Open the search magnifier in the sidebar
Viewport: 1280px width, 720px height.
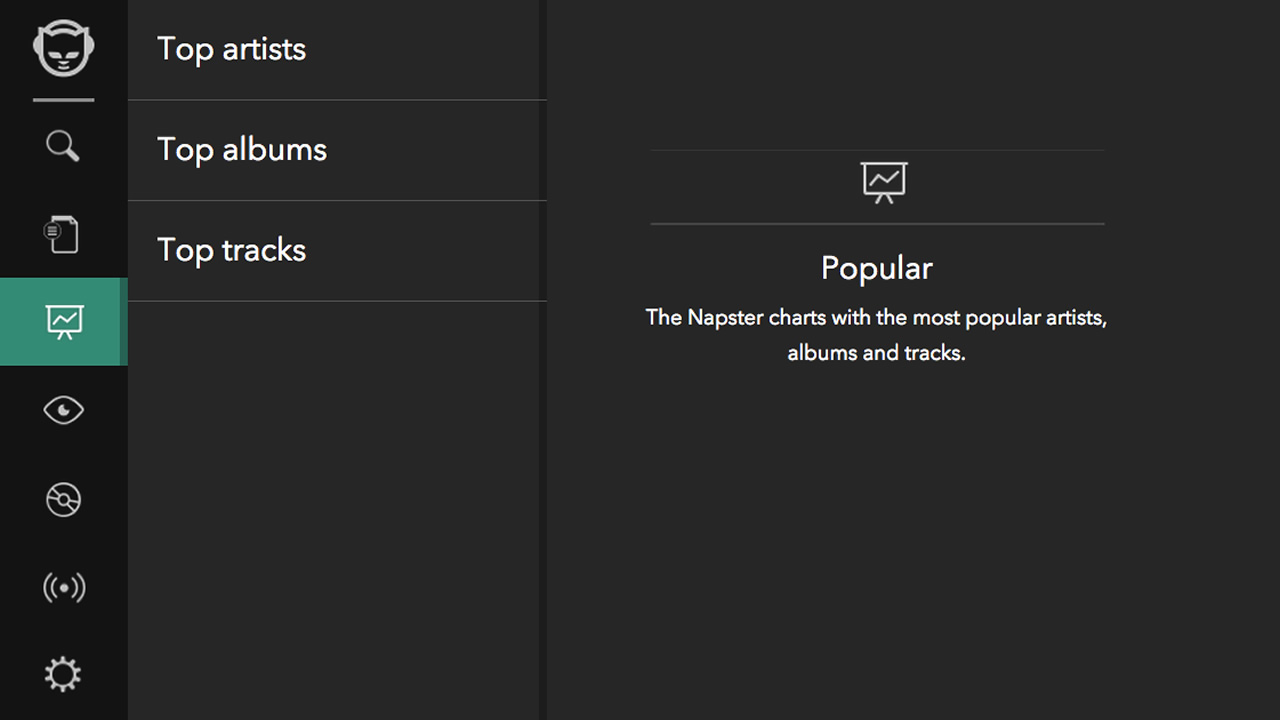pos(63,146)
